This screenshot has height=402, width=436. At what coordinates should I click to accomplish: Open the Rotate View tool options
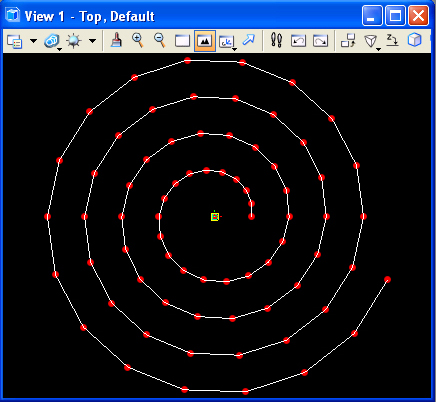(x=227, y=42)
